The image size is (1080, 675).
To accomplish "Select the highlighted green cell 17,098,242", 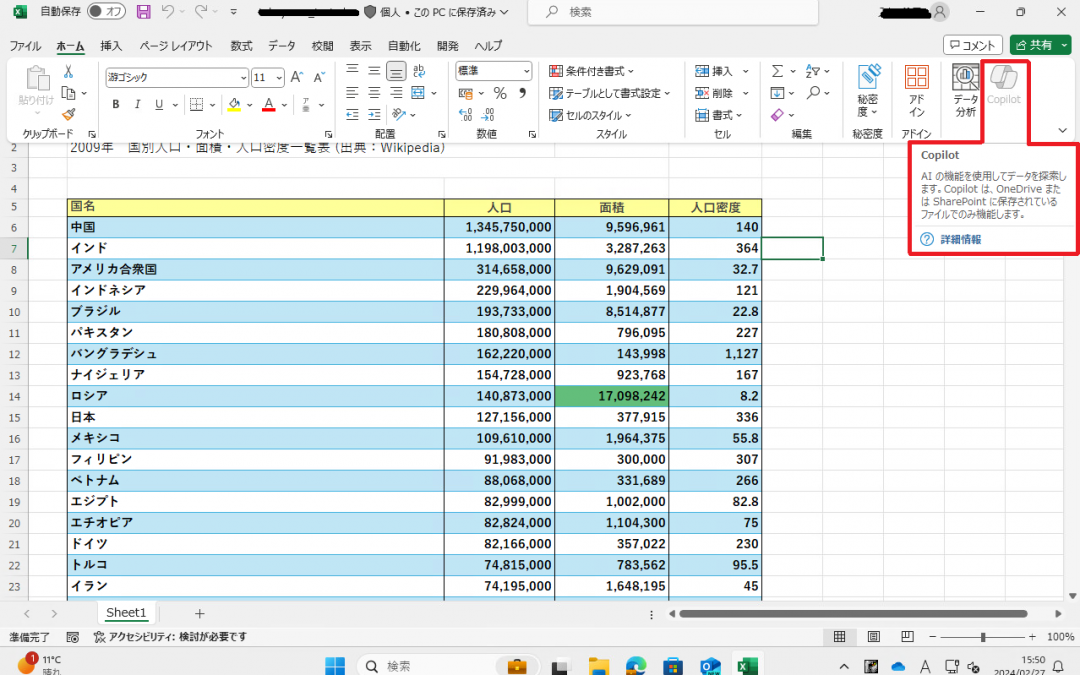I will (611, 396).
